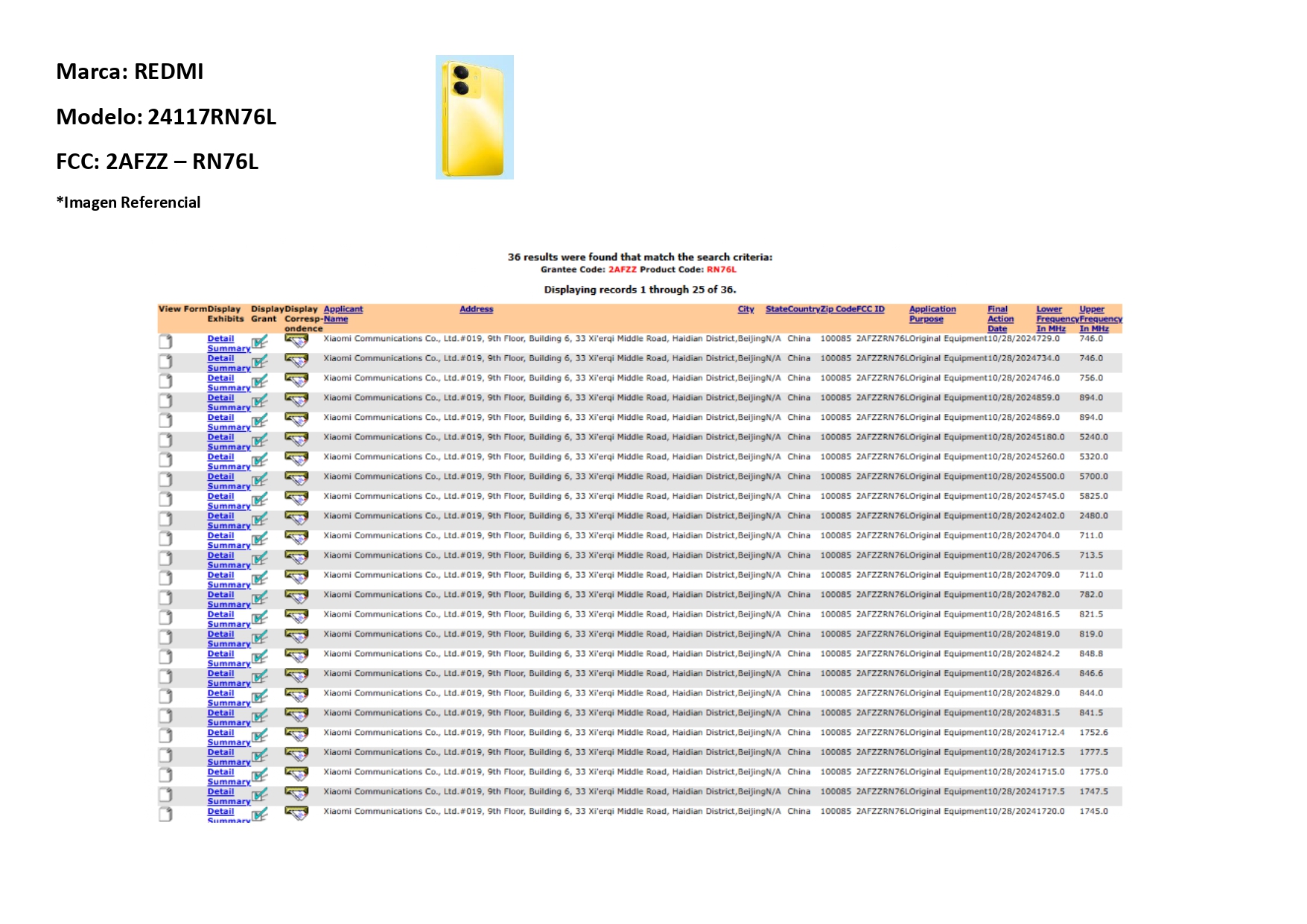
Task: View form icon for 782.0 MHz row
Action: [165, 598]
